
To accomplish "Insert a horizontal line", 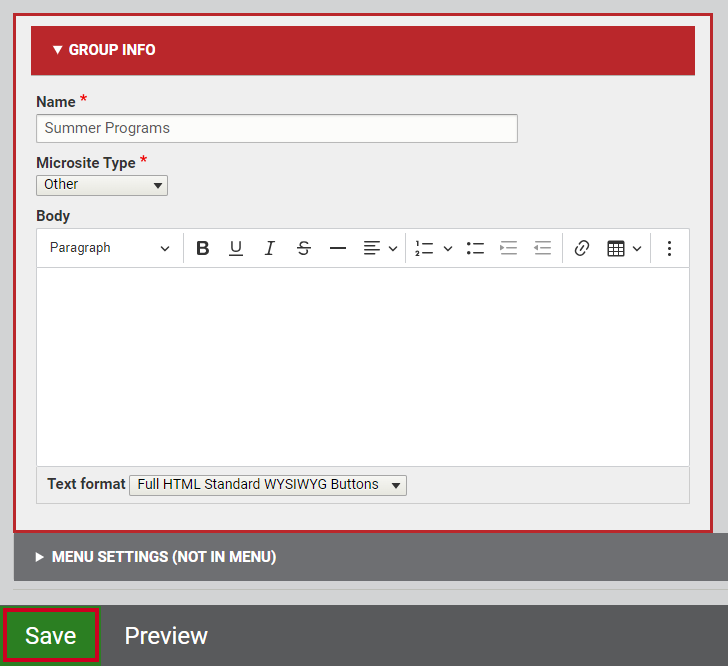I will coord(338,248).
